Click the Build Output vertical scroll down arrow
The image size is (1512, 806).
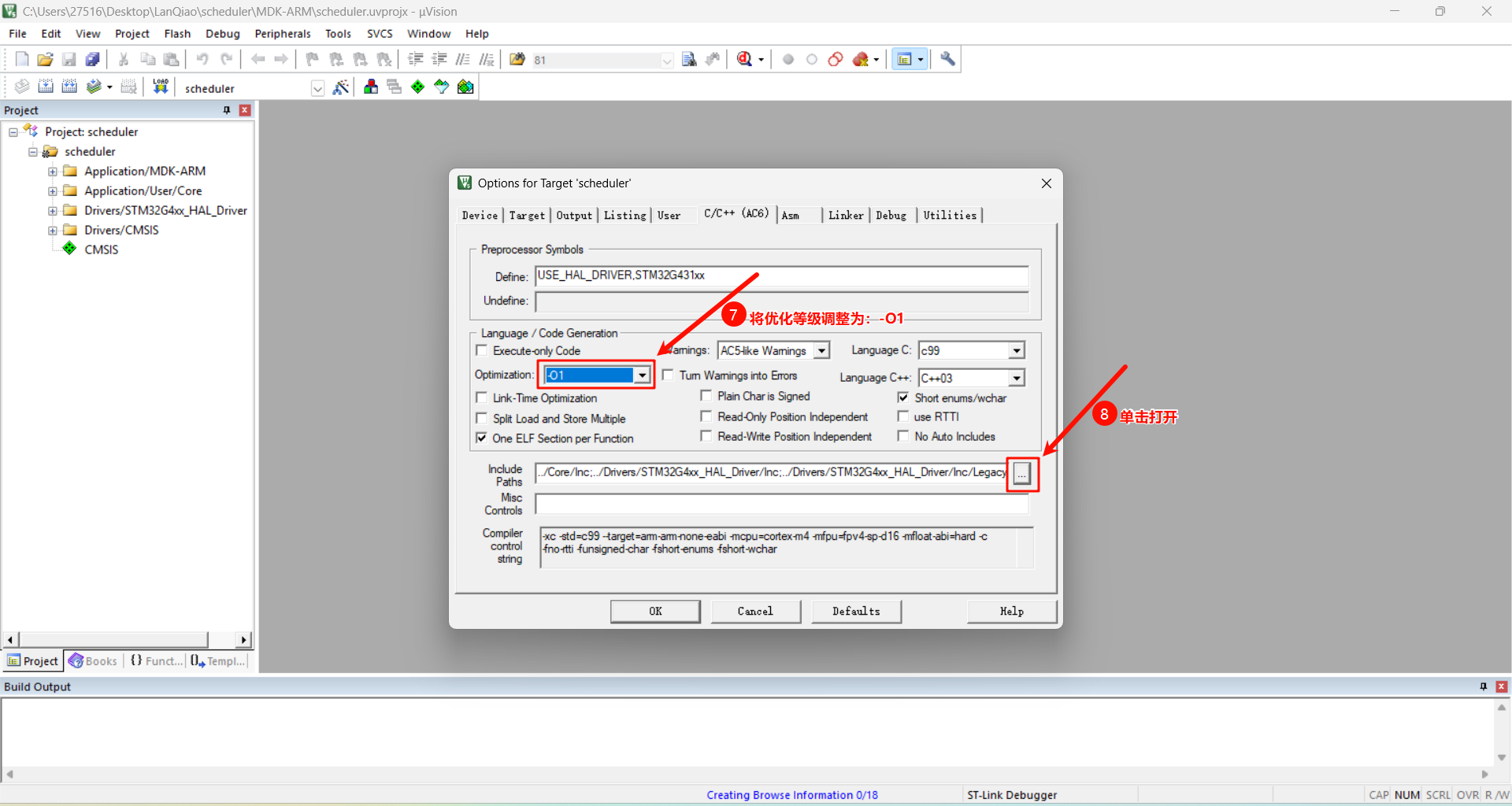(x=1502, y=757)
